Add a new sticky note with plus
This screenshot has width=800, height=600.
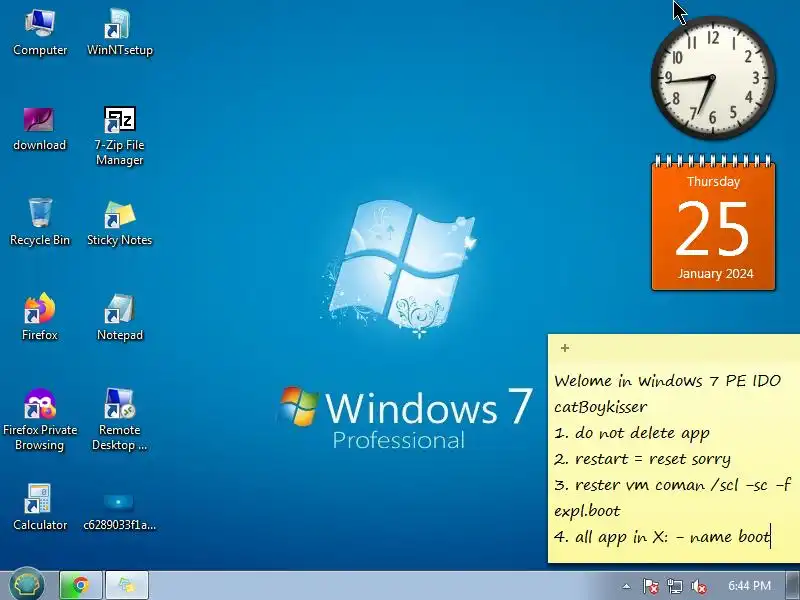click(x=565, y=348)
